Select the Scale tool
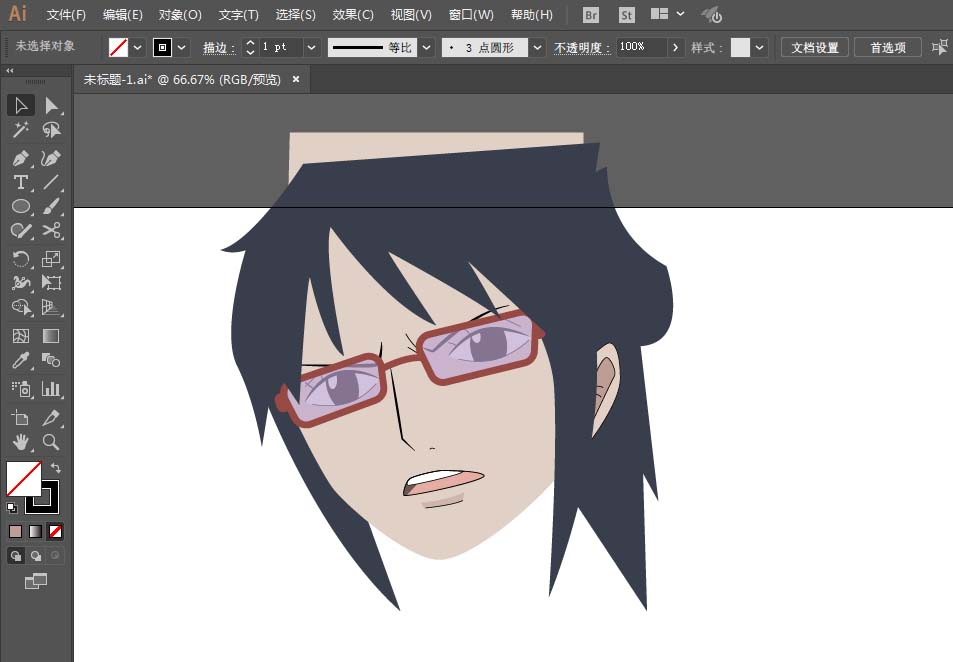Screen dimensions: 953x662 [51, 259]
